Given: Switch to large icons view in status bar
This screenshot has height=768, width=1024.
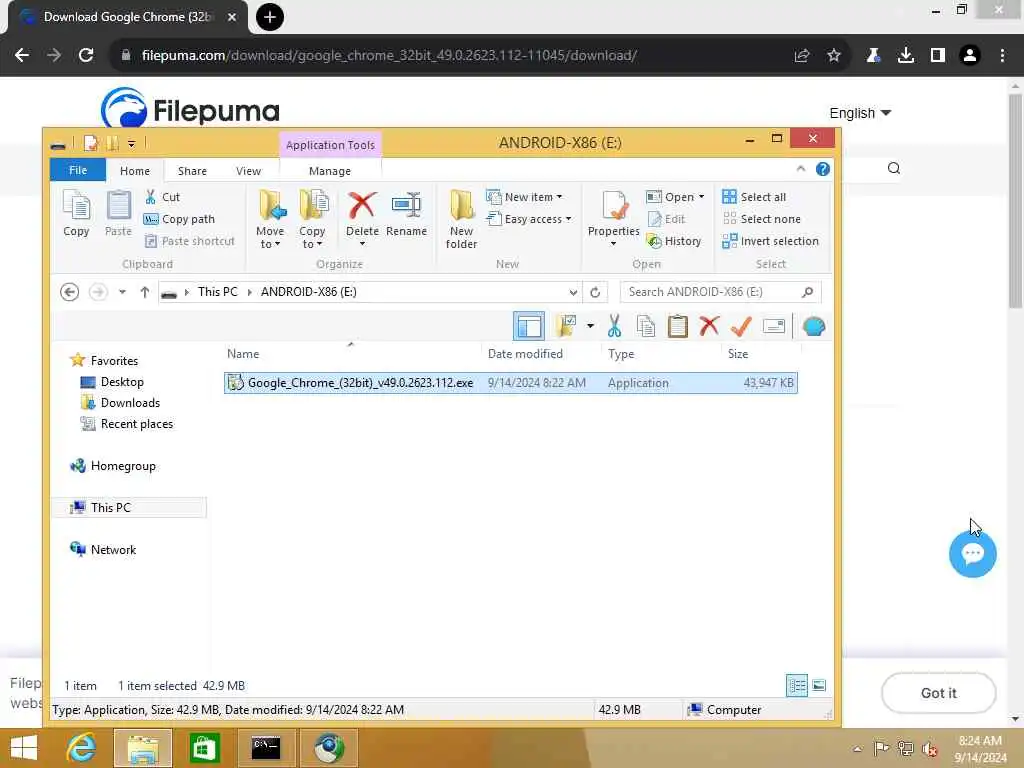Looking at the screenshot, I should [x=819, y=685].
